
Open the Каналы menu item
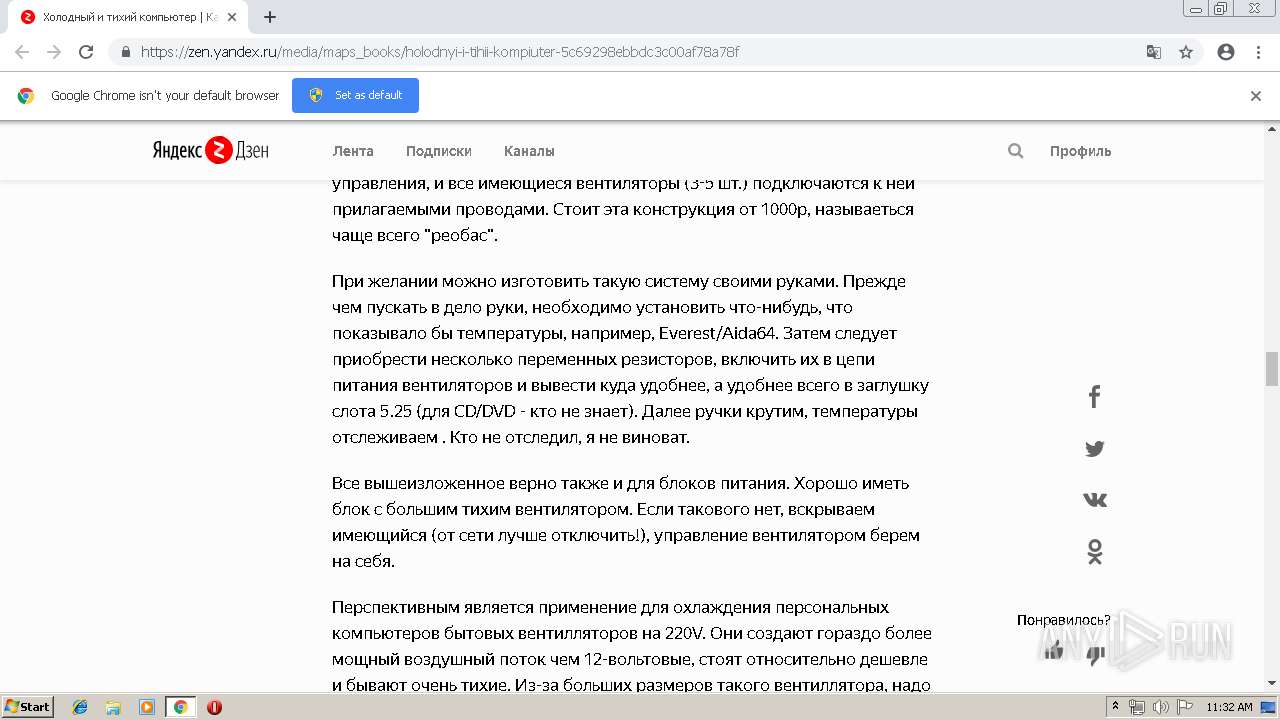point(529,151)
